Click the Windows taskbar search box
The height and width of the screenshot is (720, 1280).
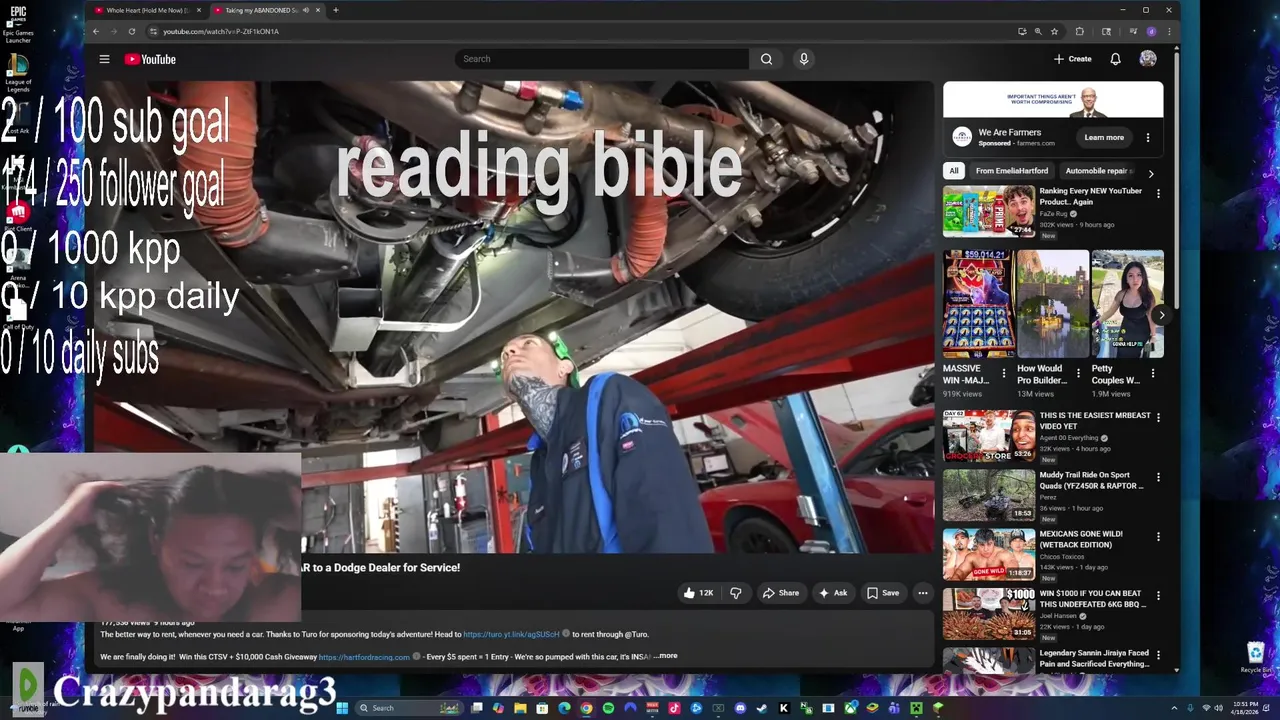pos(408,708)
